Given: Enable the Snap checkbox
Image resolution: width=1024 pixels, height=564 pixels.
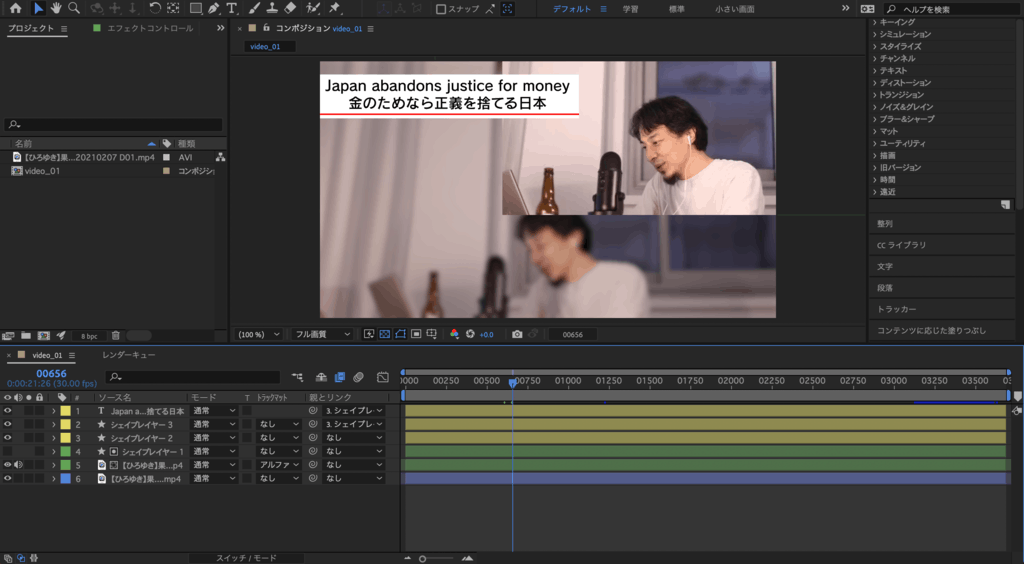Looking at the screenshot, I should [441, 9].
